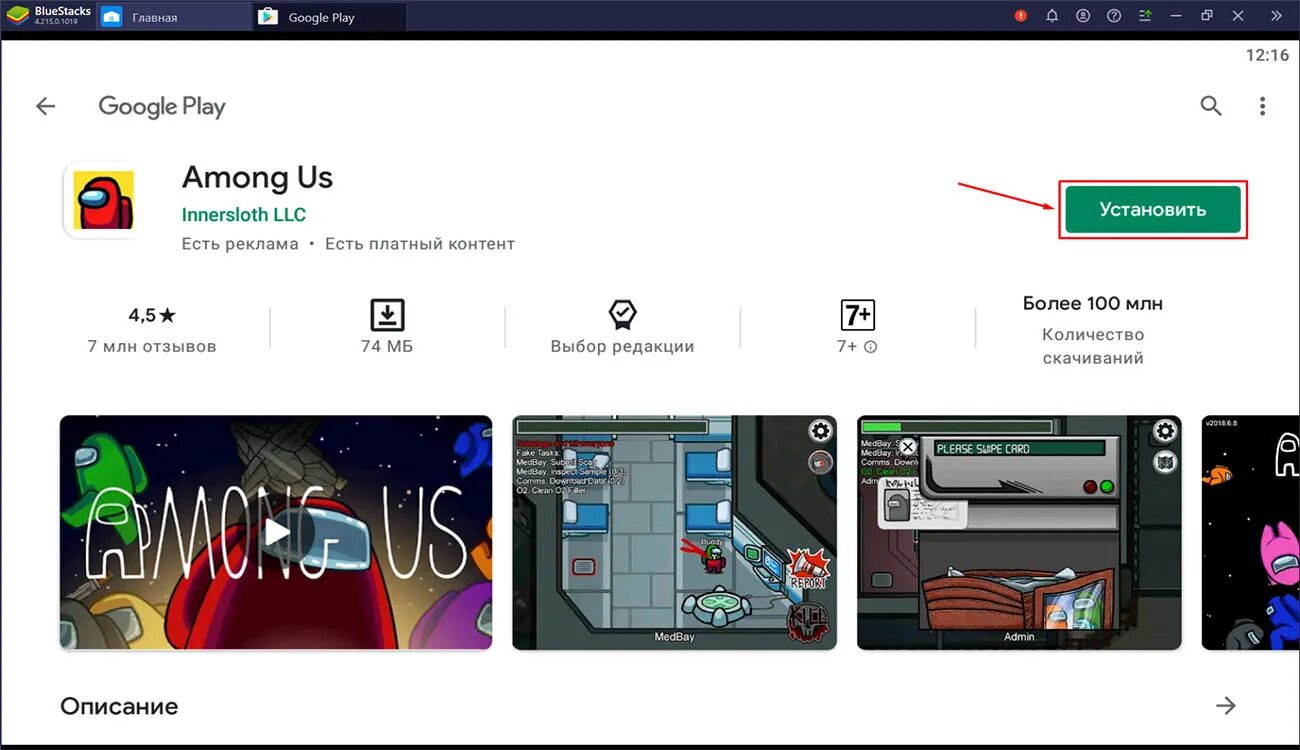Image resolution: width=1300 pixels, height=750 pixels.
Task: Expand the Описание section arrow
Action: pyautogui.click(x=1226, y=706)
